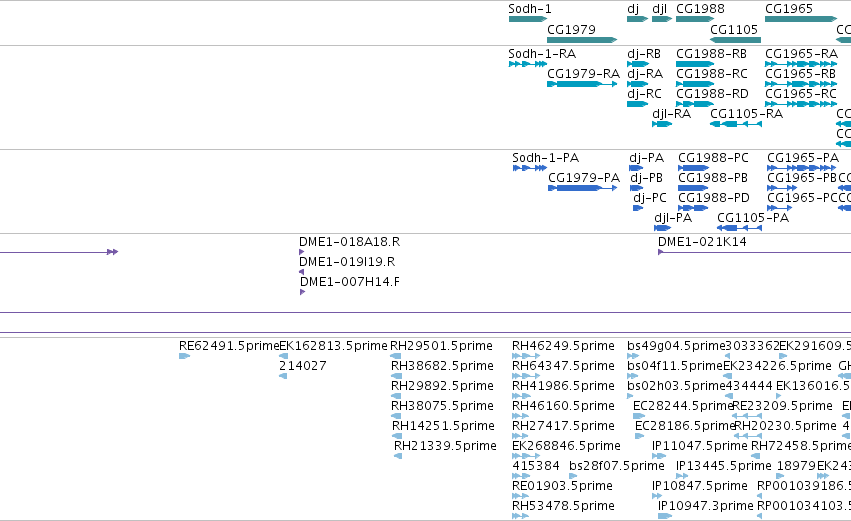The width and height of the screenshot is (851, 521).
Task: Click the CG1979 gene feature
Action: point(582,40)
